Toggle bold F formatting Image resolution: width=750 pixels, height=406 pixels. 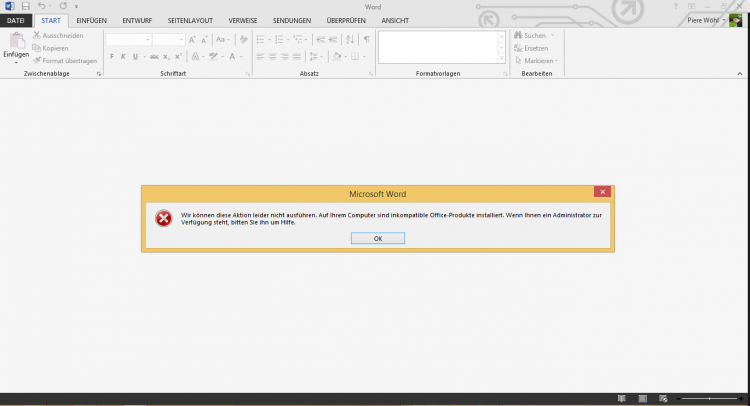click(111, 56)
